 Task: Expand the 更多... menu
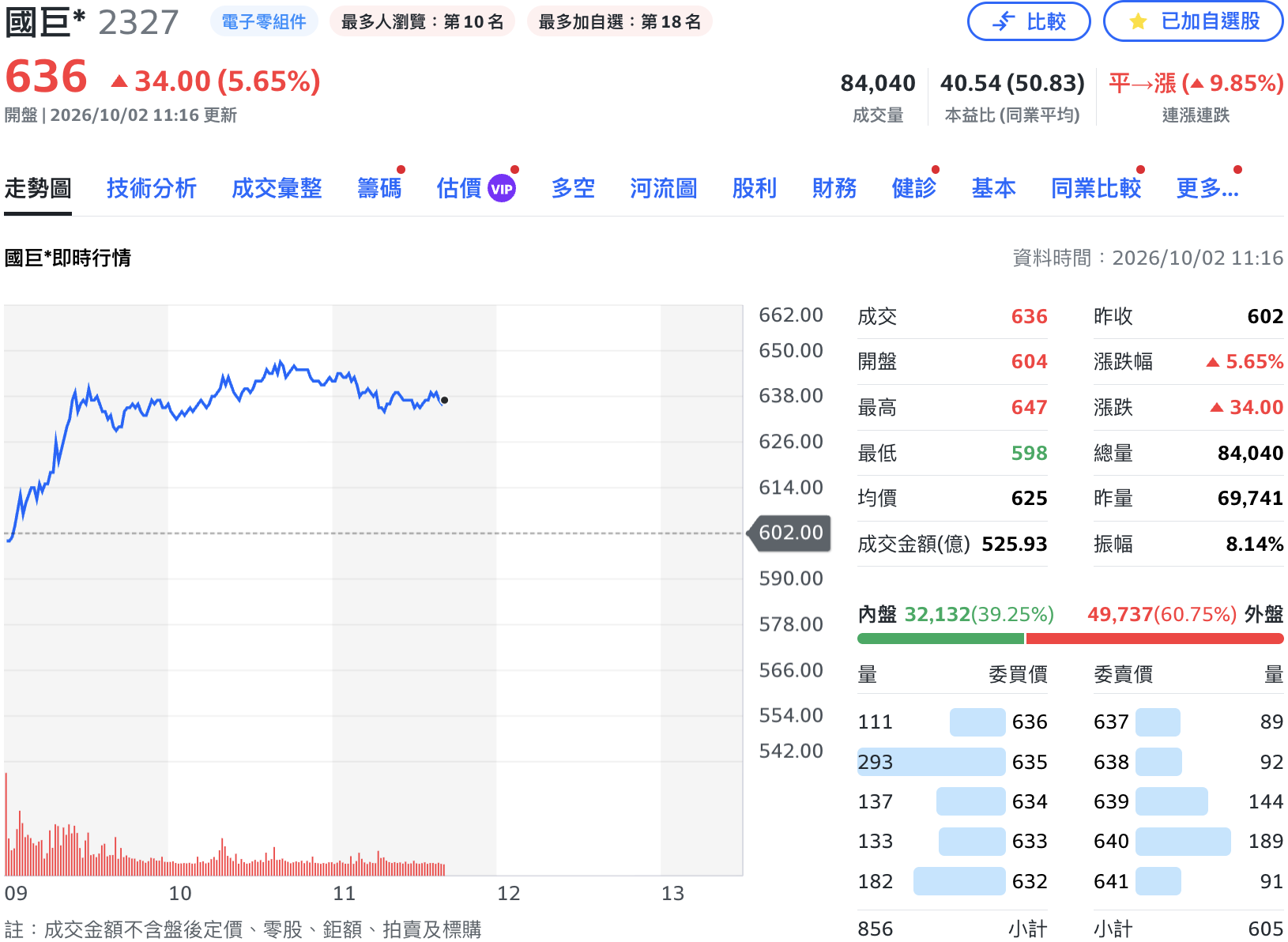(1207, 188)
